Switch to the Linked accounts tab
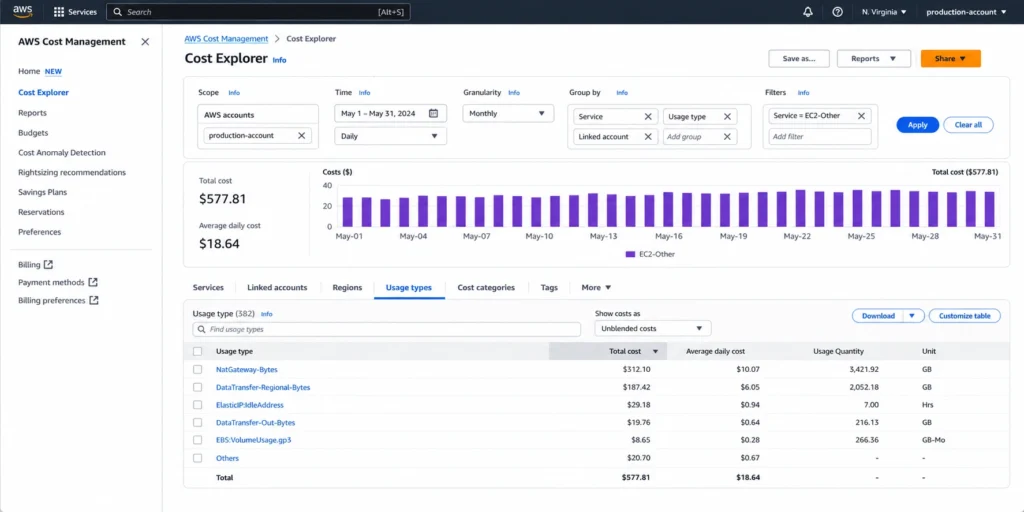Image resolution: width=1024 pixels, height=512 pixels. (x=277, y=287)
